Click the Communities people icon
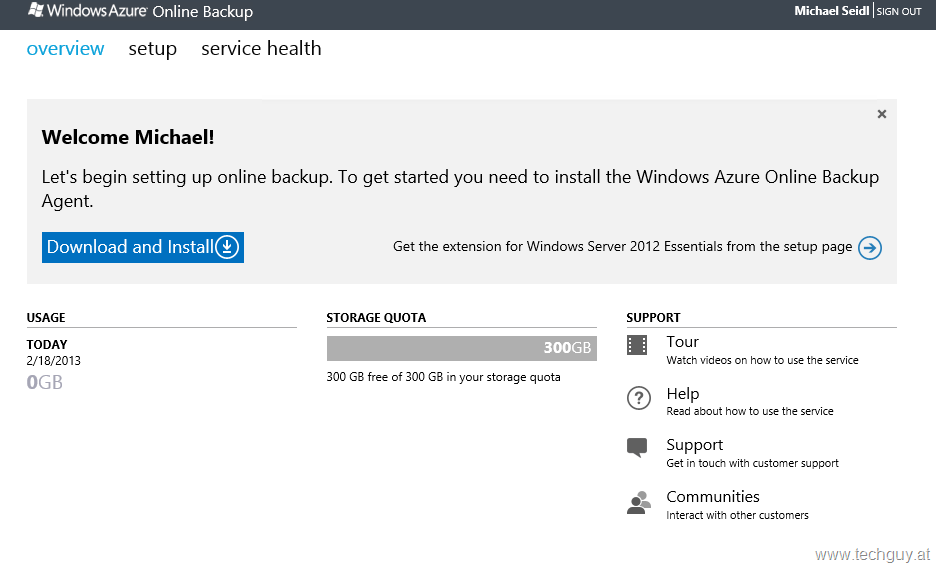Image resolution: width=936 pixels, height=565 pixels. (639, 502)
